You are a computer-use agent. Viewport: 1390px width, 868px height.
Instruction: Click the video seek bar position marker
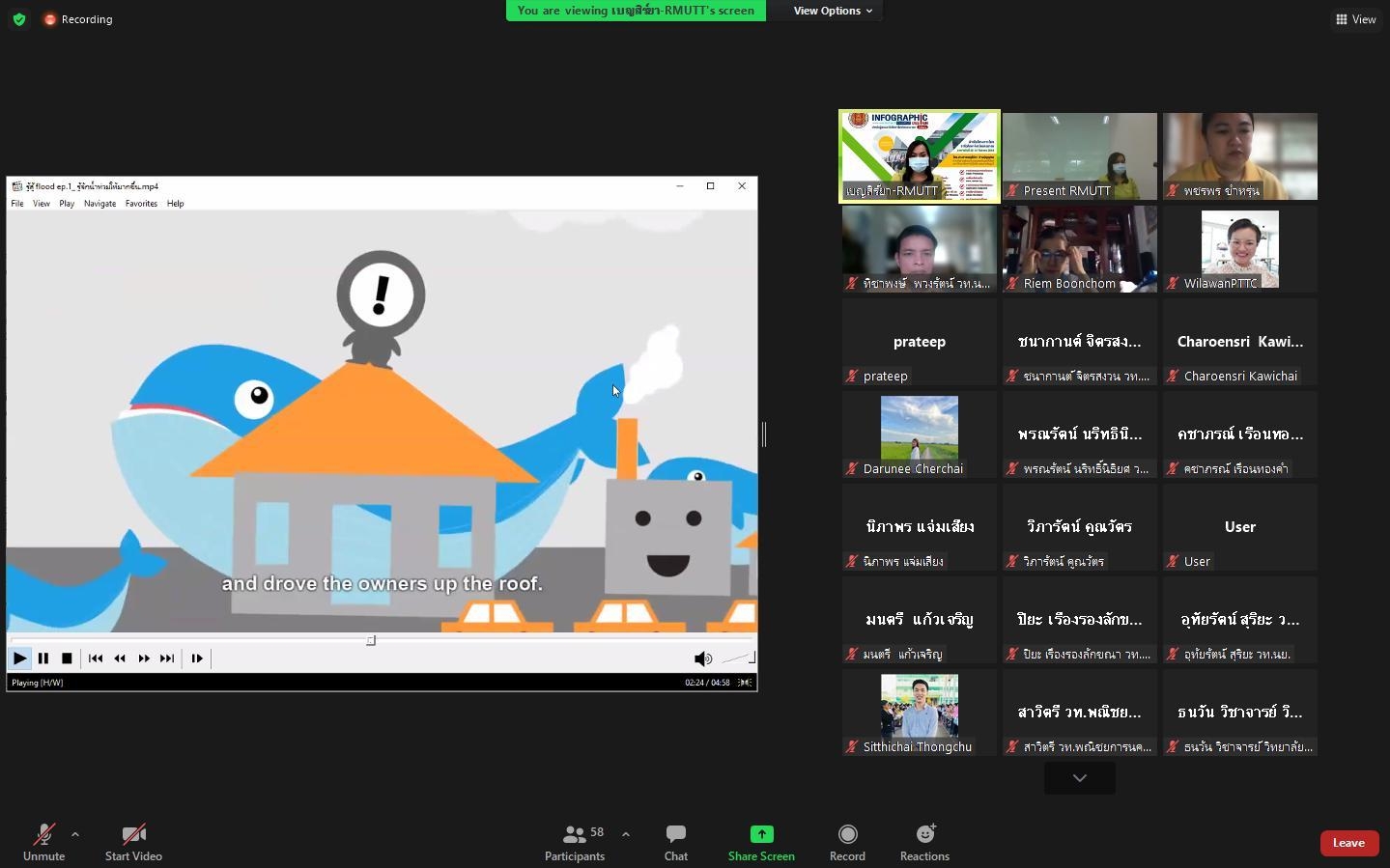371,640
